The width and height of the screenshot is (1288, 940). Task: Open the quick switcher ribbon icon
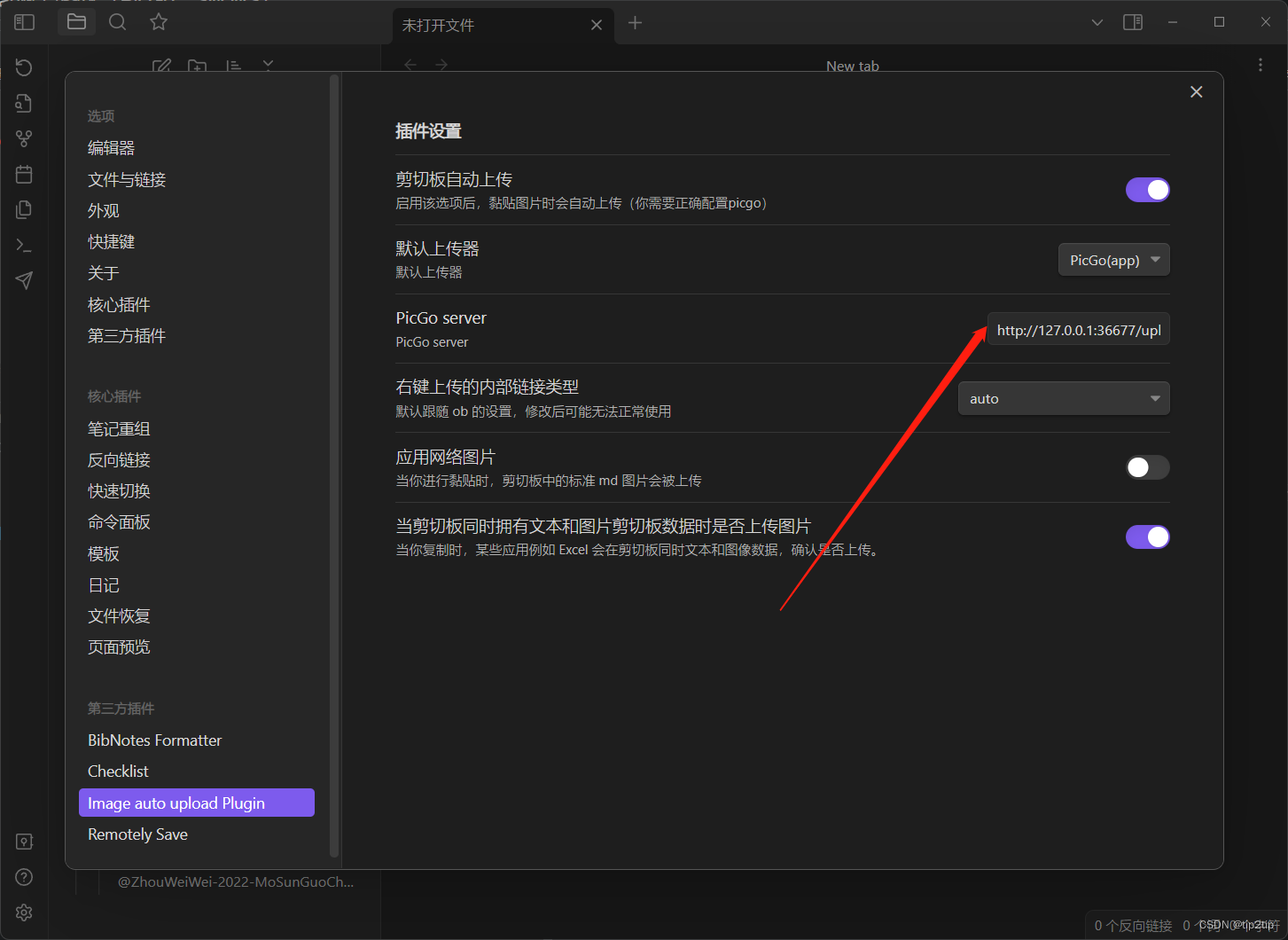[x=24, y=103]
